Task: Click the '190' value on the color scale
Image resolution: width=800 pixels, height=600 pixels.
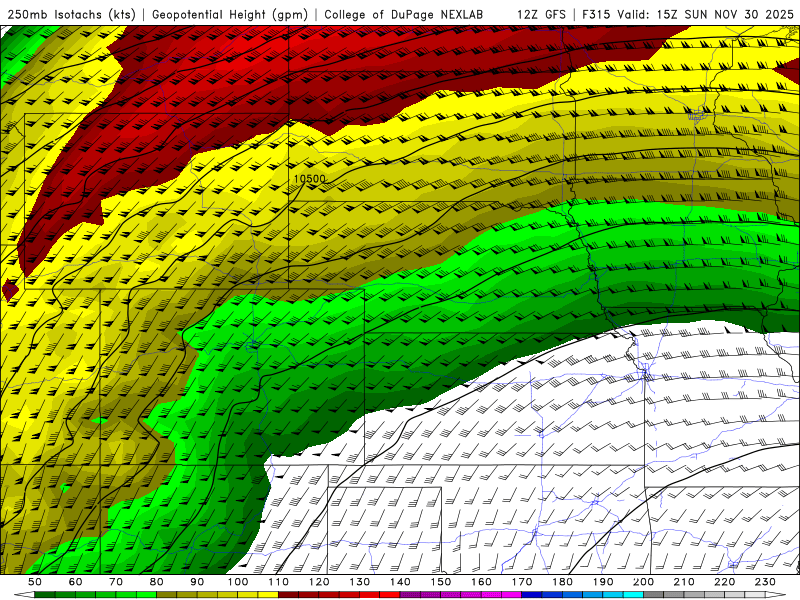Action: [604, 582]
